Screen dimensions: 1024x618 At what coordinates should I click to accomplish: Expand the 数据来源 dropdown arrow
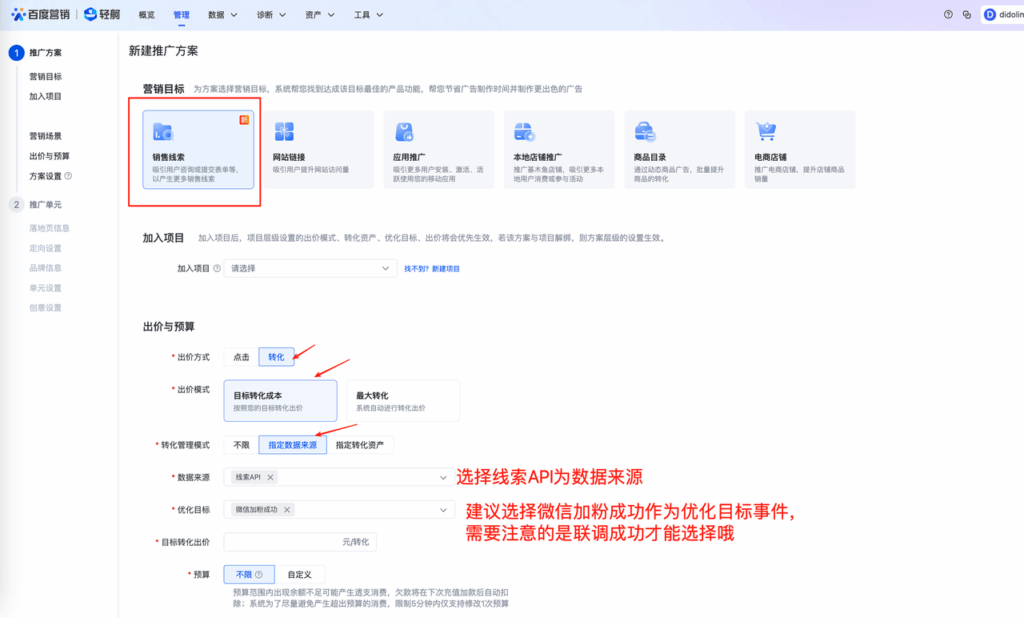[x=444, y=478]
